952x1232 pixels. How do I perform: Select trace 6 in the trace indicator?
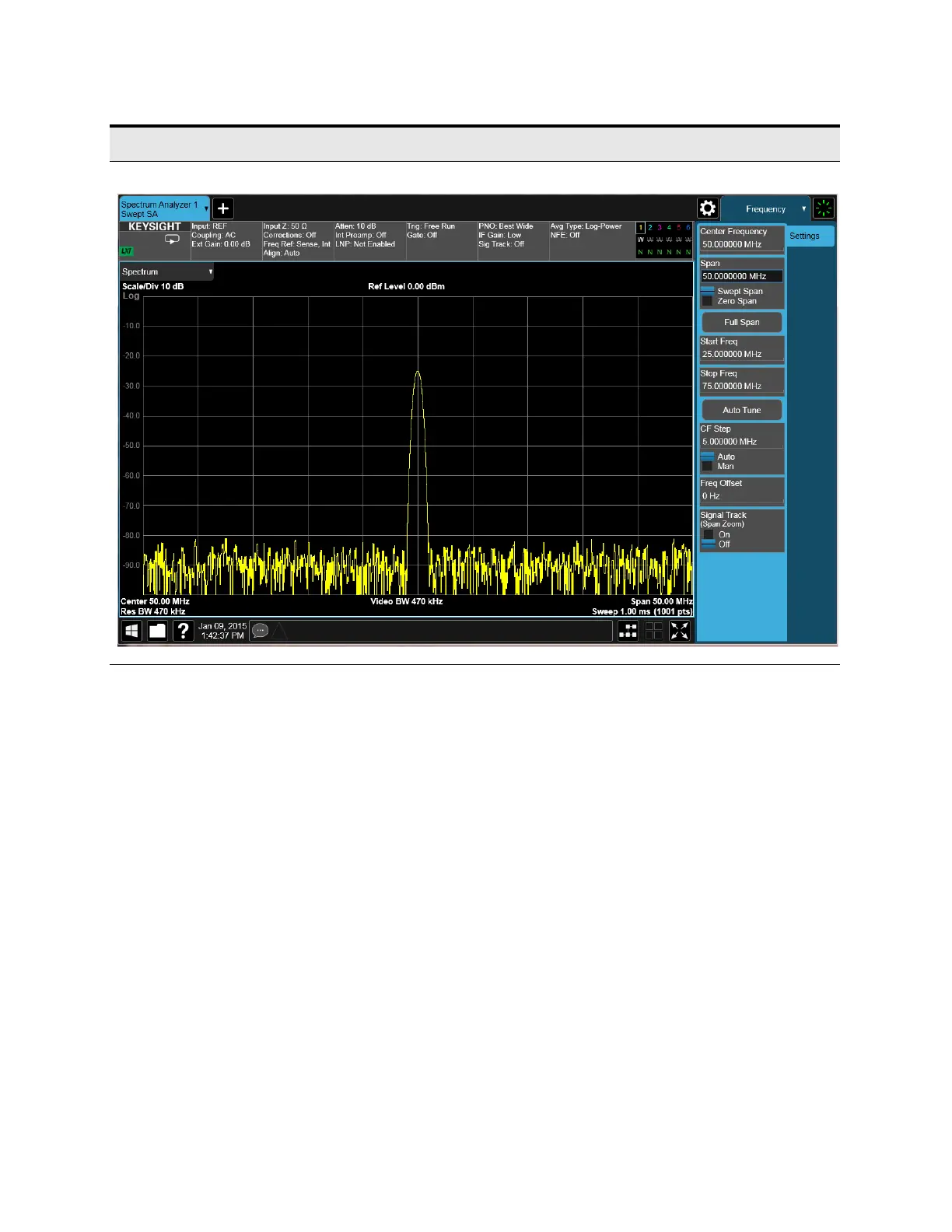pos(688,228)
